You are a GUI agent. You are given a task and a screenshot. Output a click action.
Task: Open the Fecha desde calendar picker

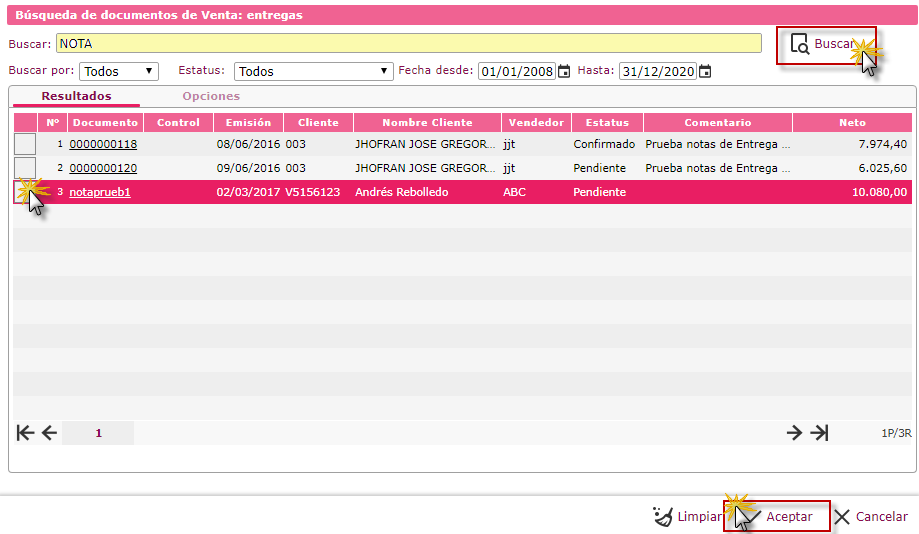point(564,71)
